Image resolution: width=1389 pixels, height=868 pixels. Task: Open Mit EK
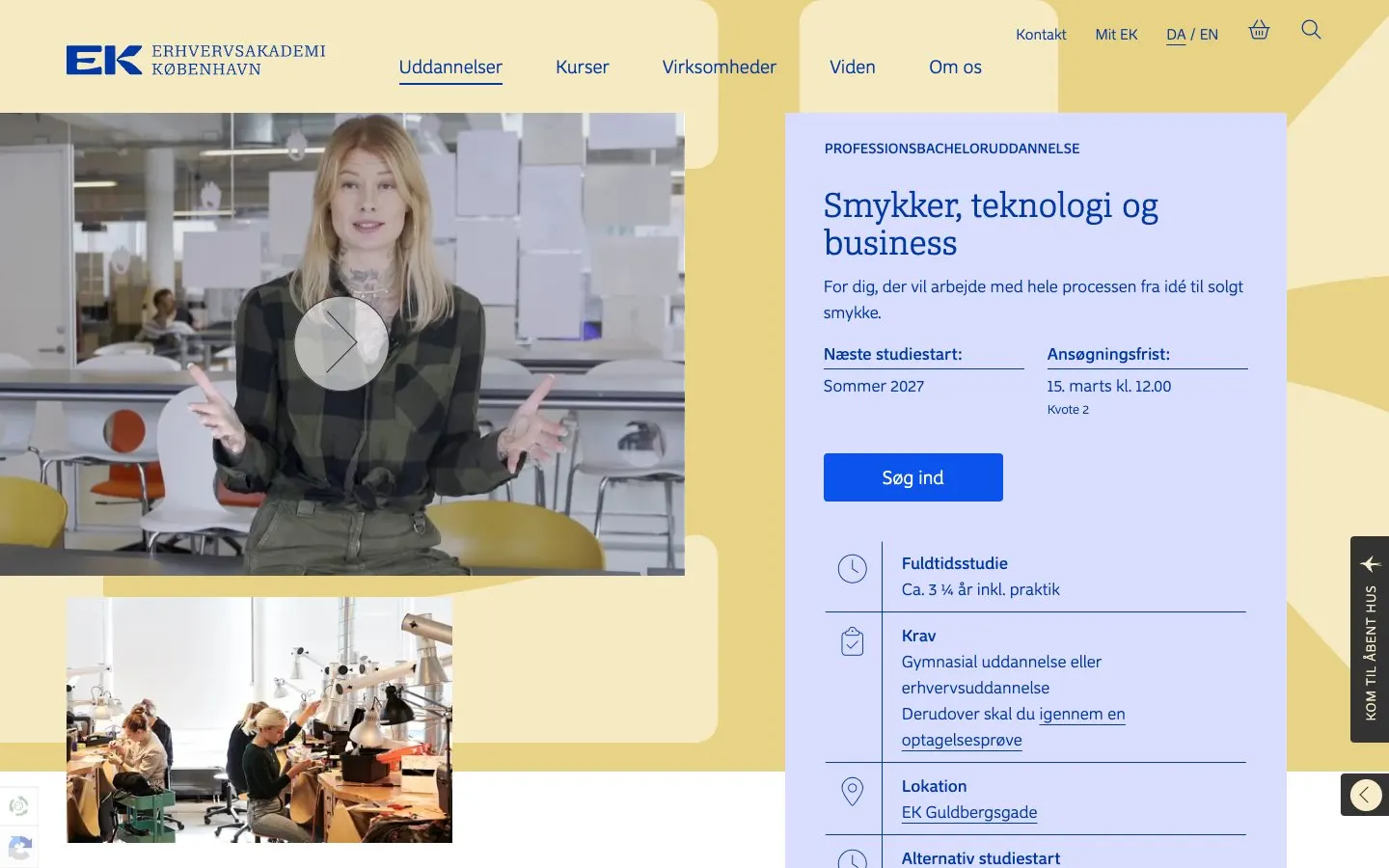click(1116, 35)
